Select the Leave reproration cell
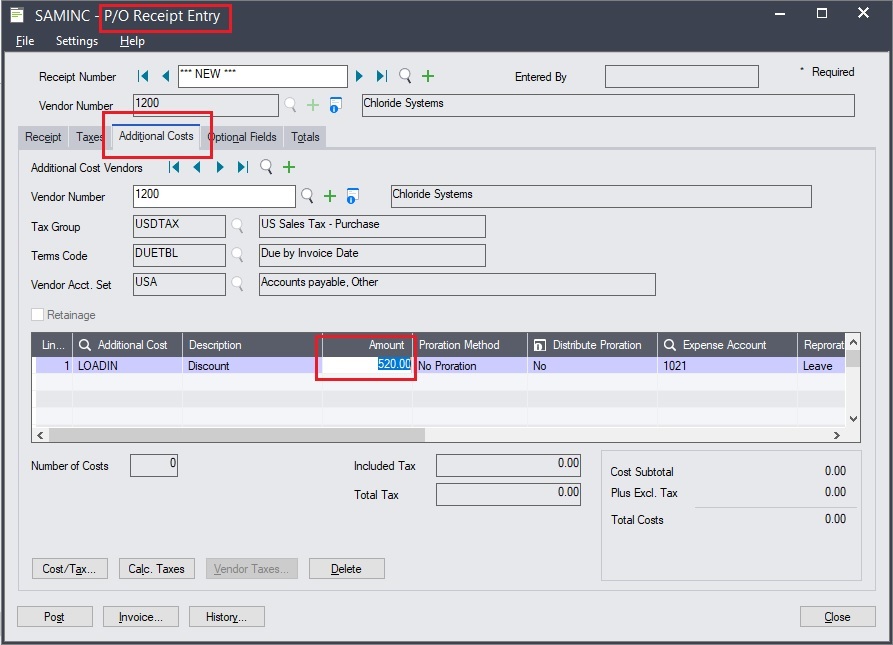The height and width of the screenshot is (645, 893). [x=821, y=365]
